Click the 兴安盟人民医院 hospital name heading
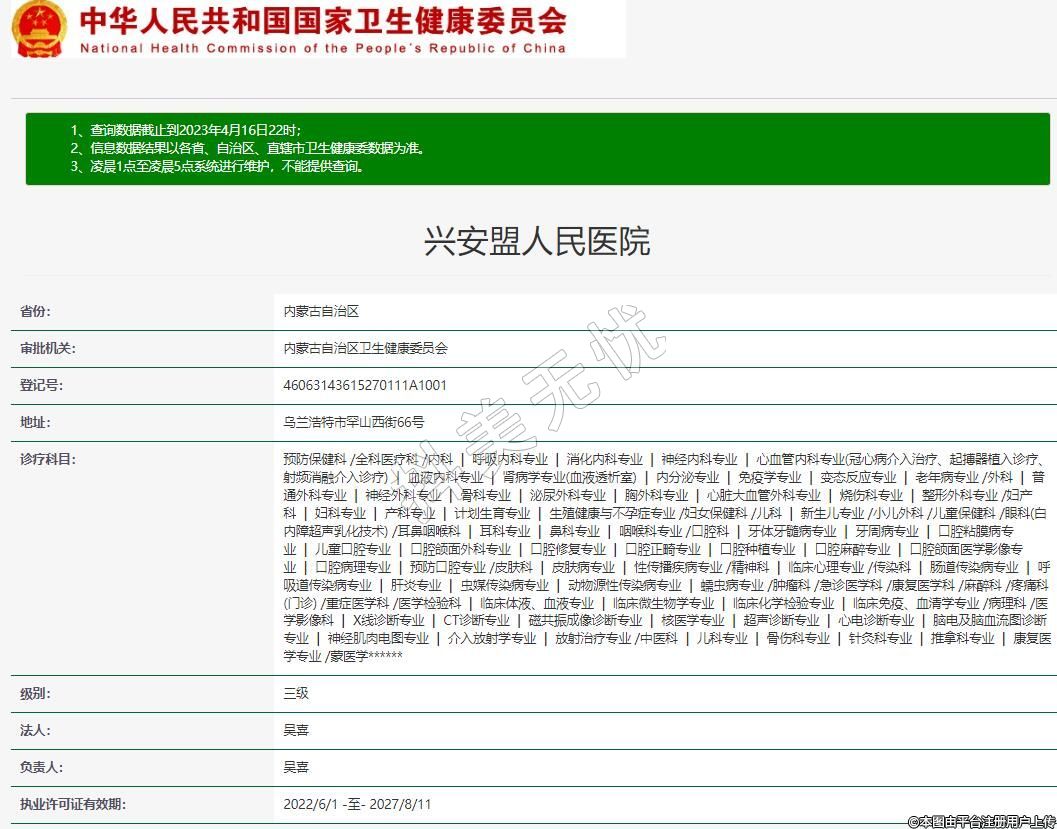Screen dimensions: 1057x829 point(537,242)
